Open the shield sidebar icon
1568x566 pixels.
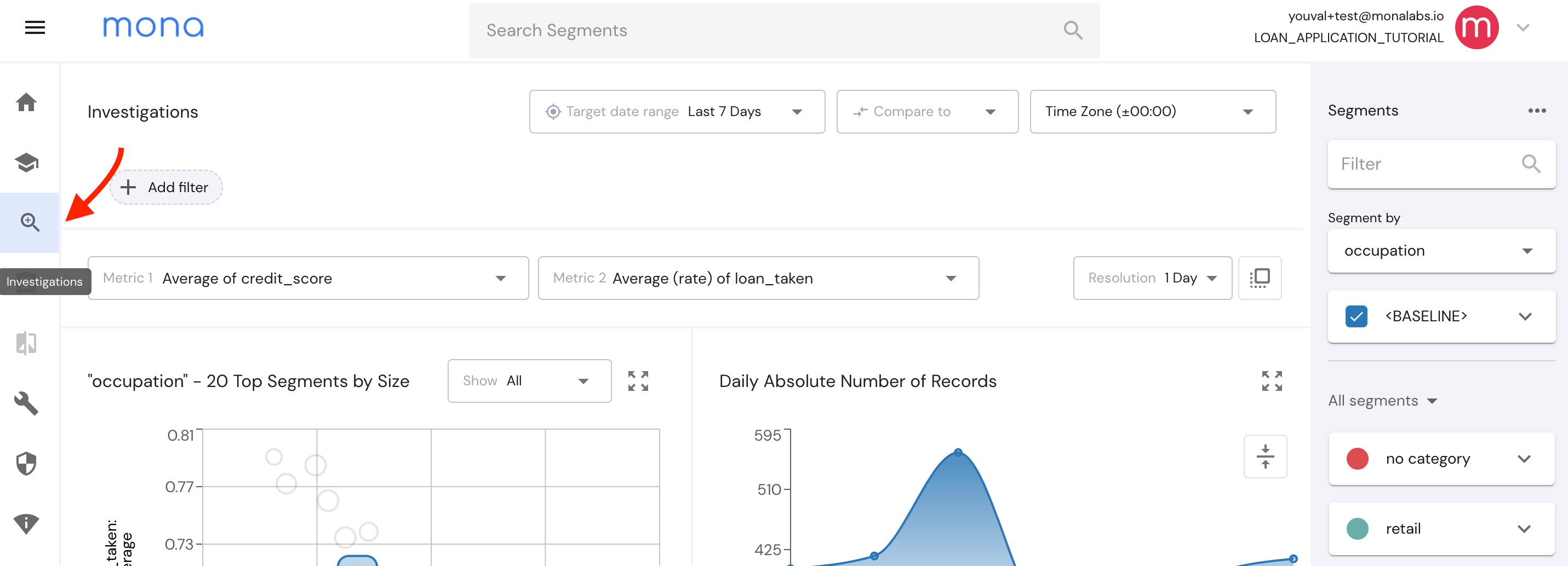(26, 463)
